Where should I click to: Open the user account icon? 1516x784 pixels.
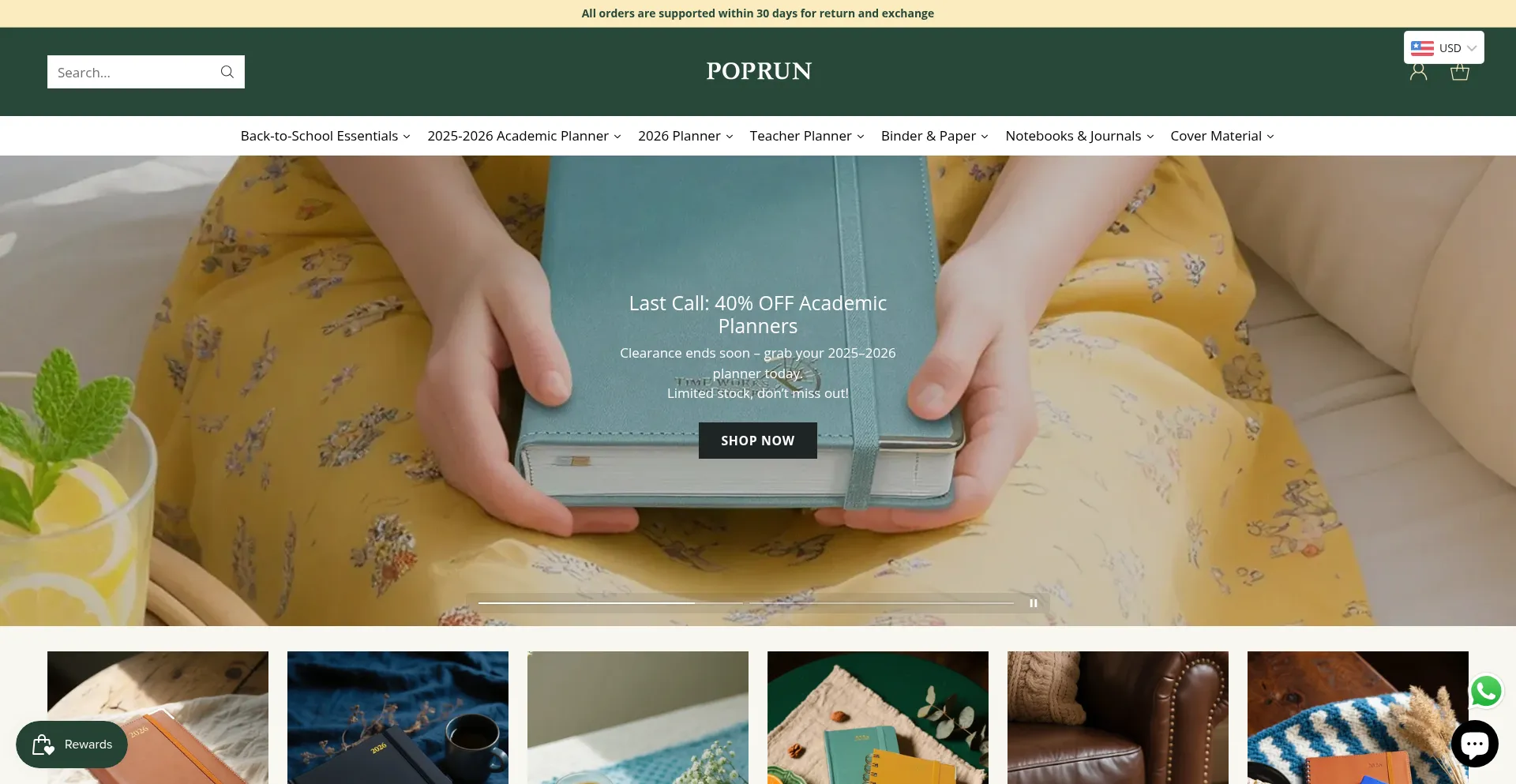coord(1419,72)
